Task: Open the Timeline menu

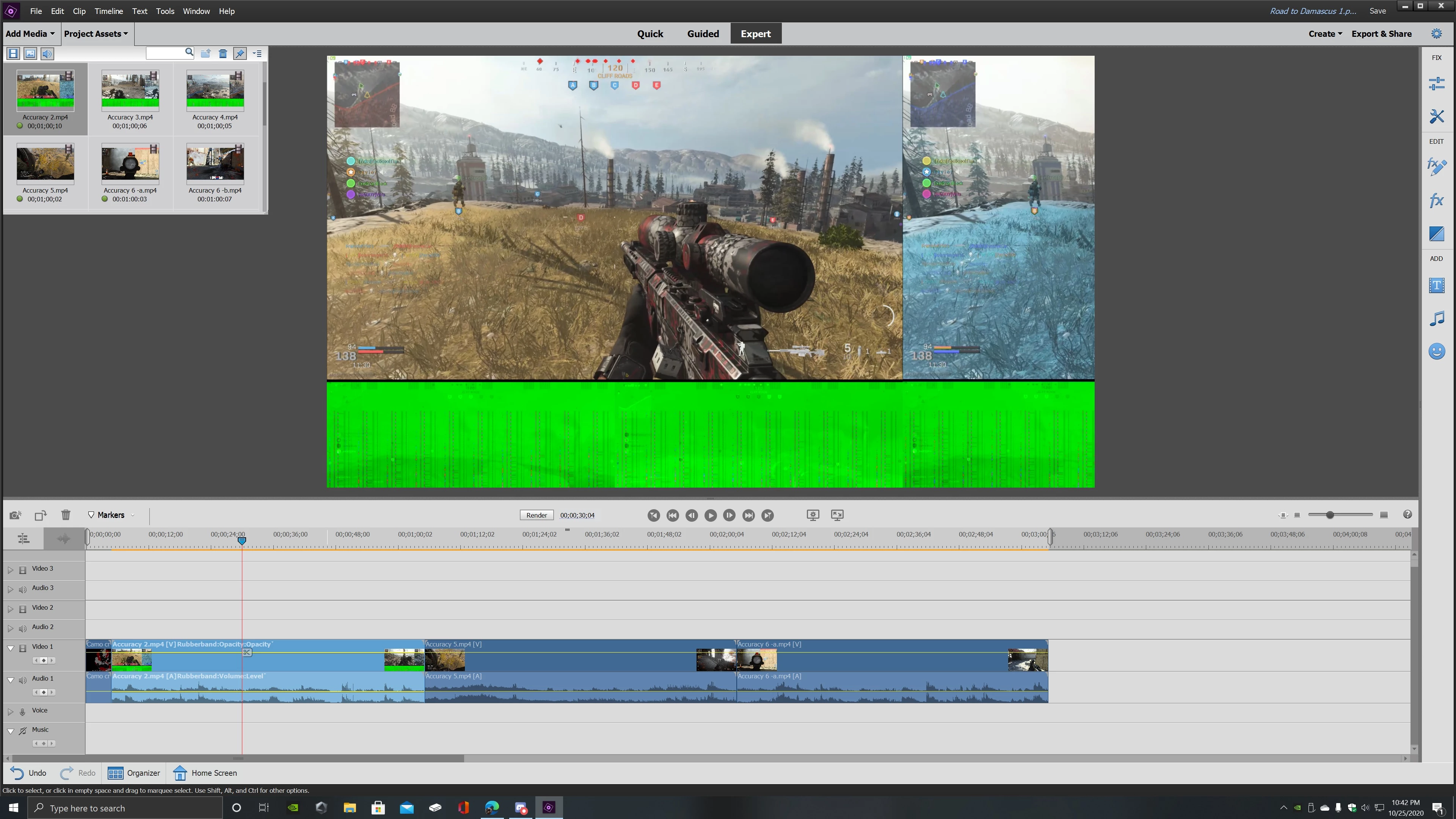Action: tap(108, 11)
